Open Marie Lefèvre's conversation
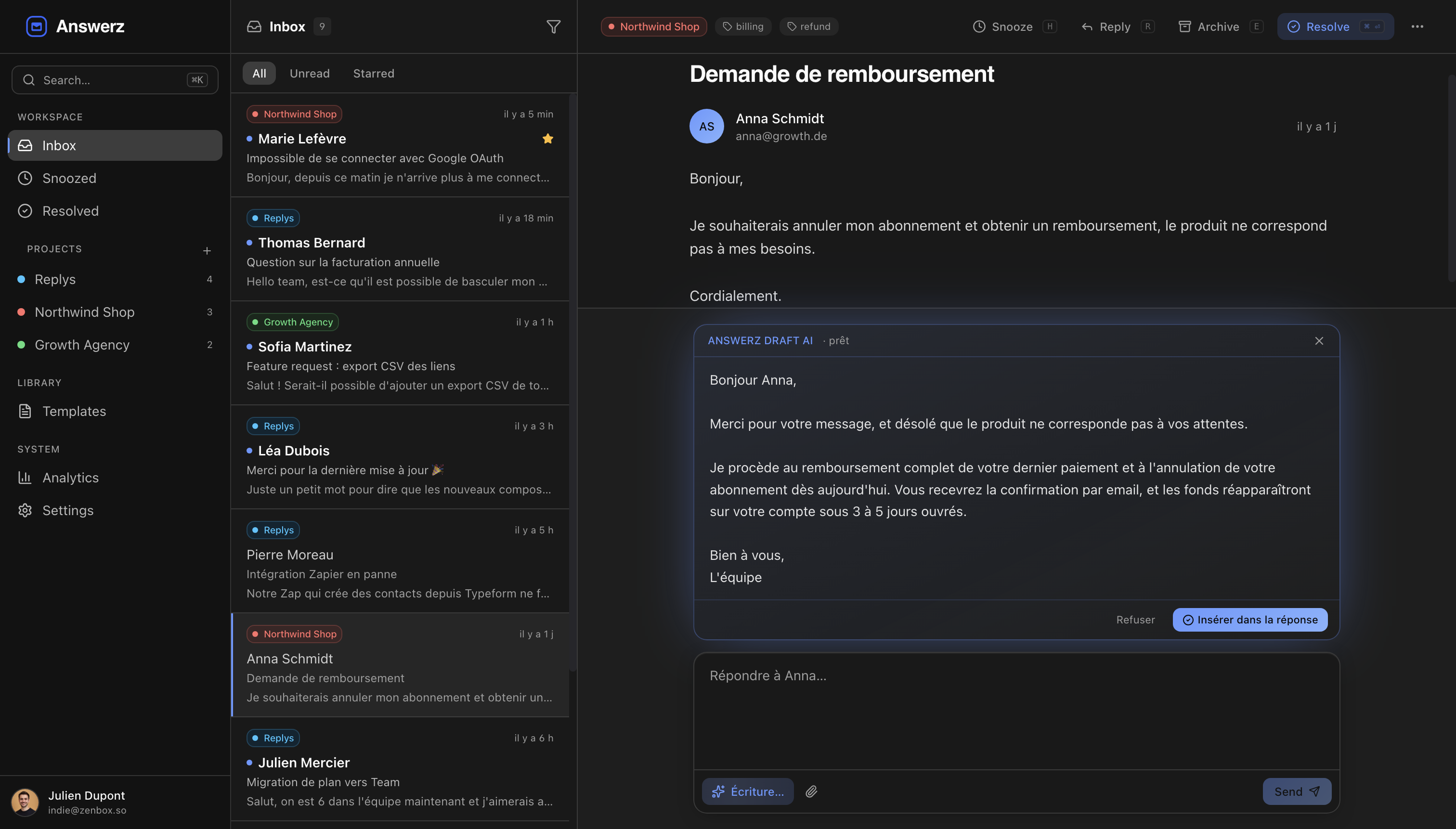 tap(400, 145)
